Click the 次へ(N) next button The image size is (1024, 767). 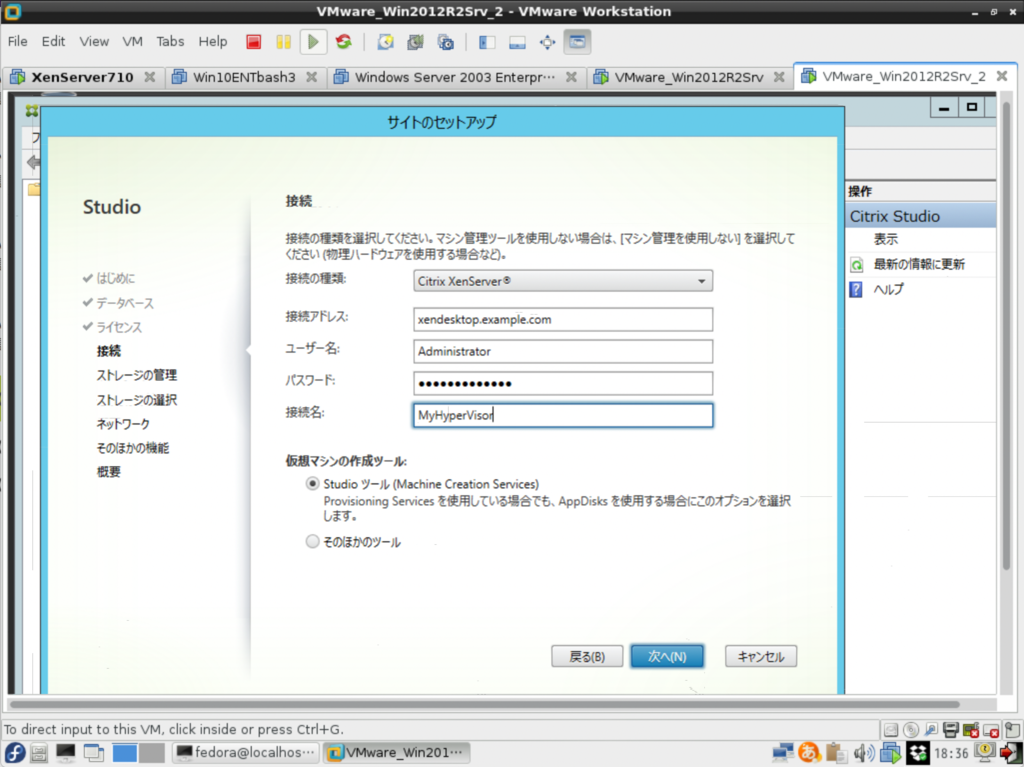point(667,657)
